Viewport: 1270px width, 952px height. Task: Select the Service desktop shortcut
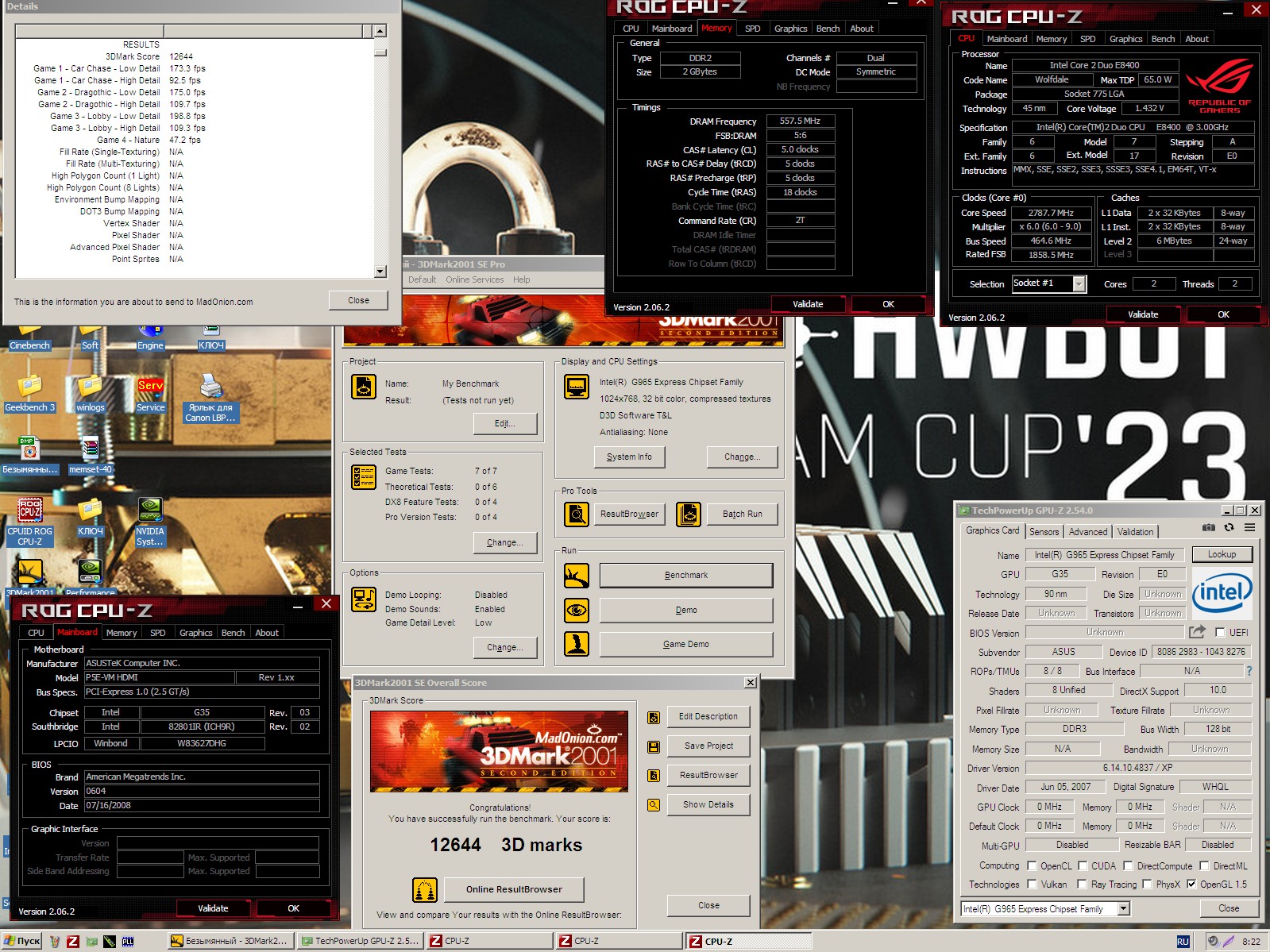pos(150,395)
